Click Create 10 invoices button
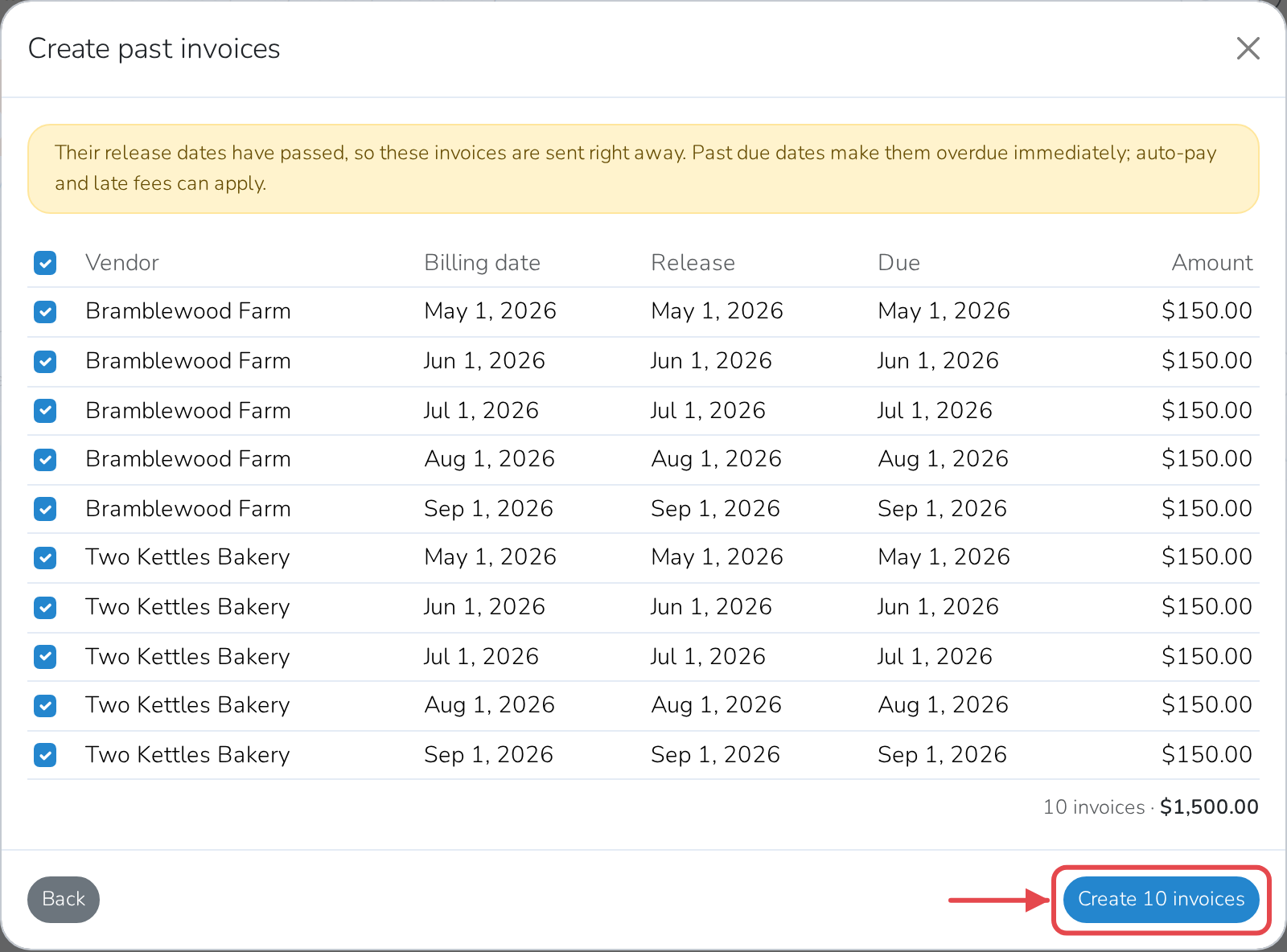This screenshot has width=1287, height=952. pos(1161,899)
